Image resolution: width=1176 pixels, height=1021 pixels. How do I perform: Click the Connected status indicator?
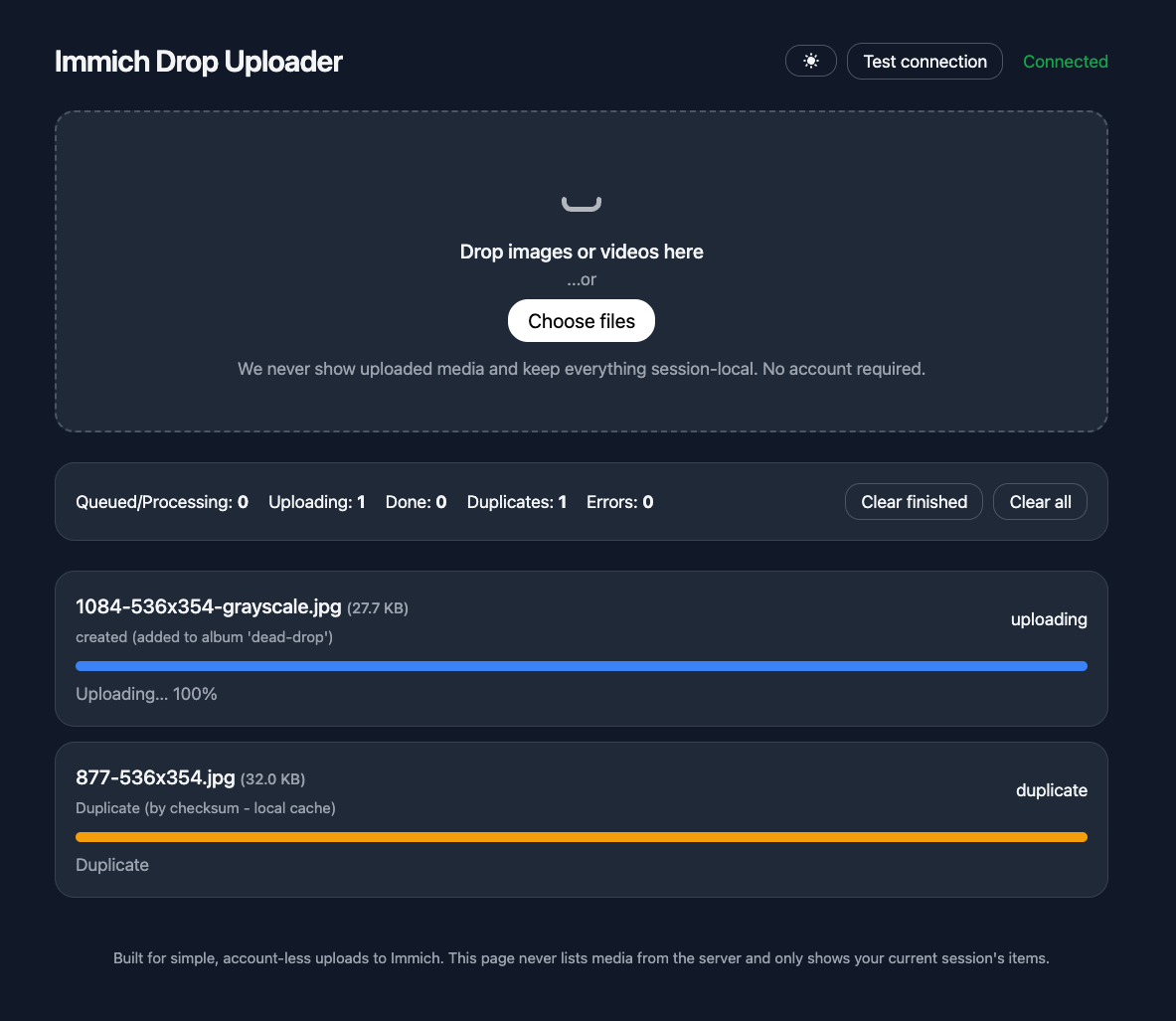click(x=1065, y=61)
